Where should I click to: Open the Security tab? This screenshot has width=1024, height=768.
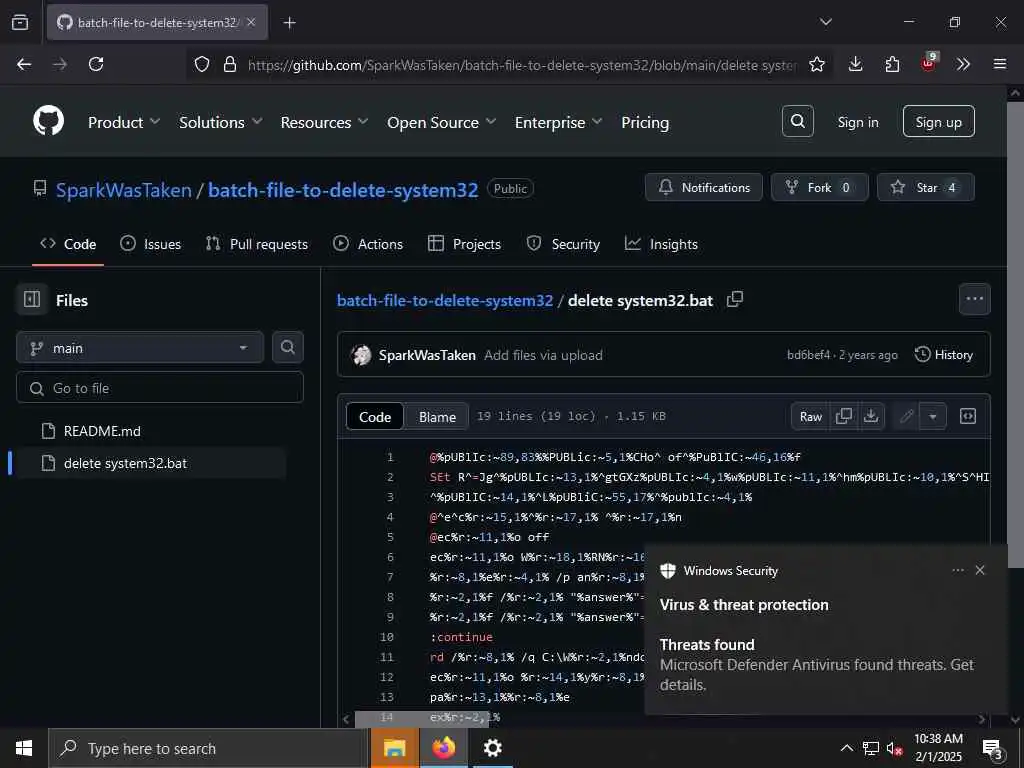pyautogui.click(x=563, y=244)
